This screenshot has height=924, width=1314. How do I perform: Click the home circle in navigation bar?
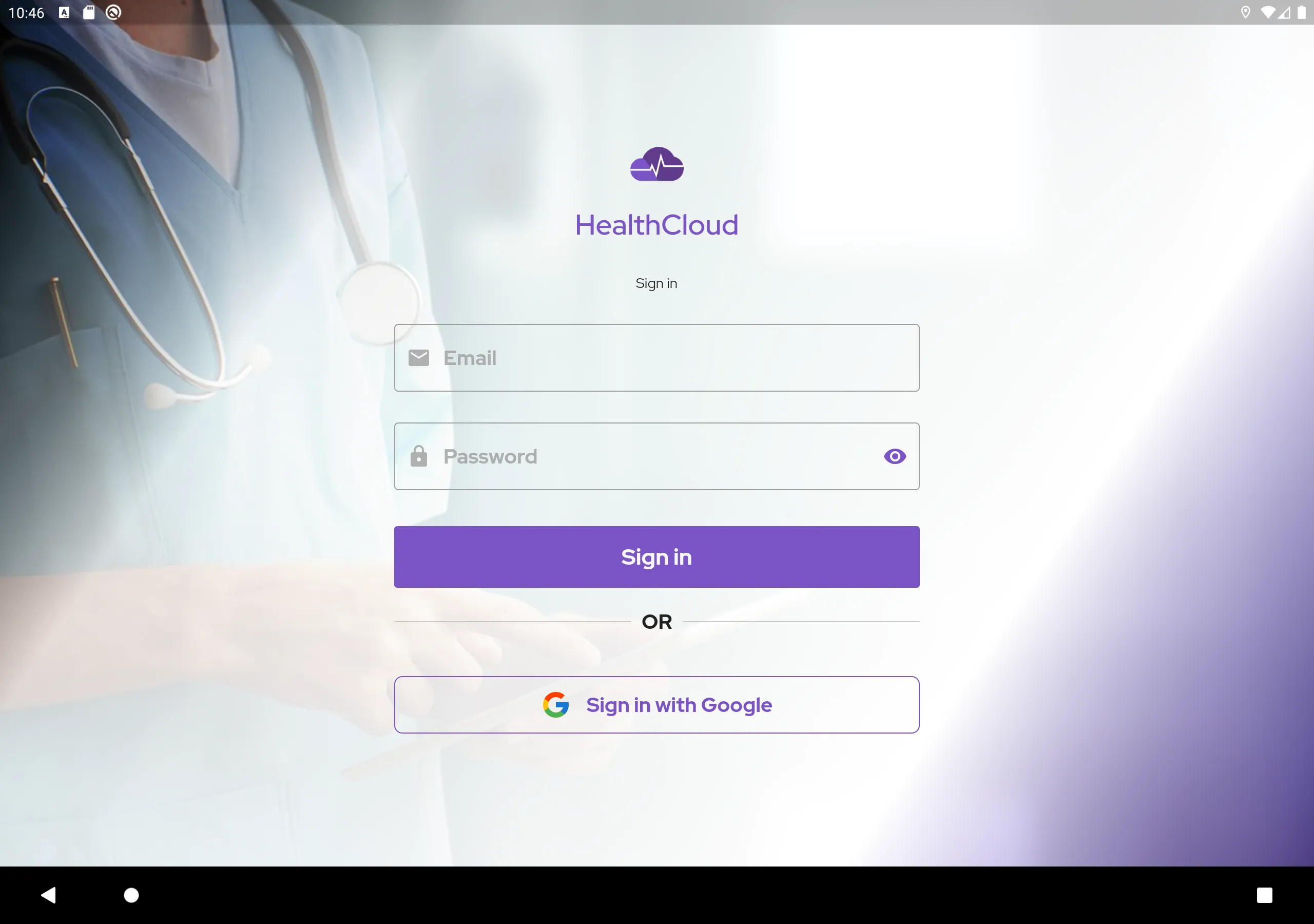131,894
